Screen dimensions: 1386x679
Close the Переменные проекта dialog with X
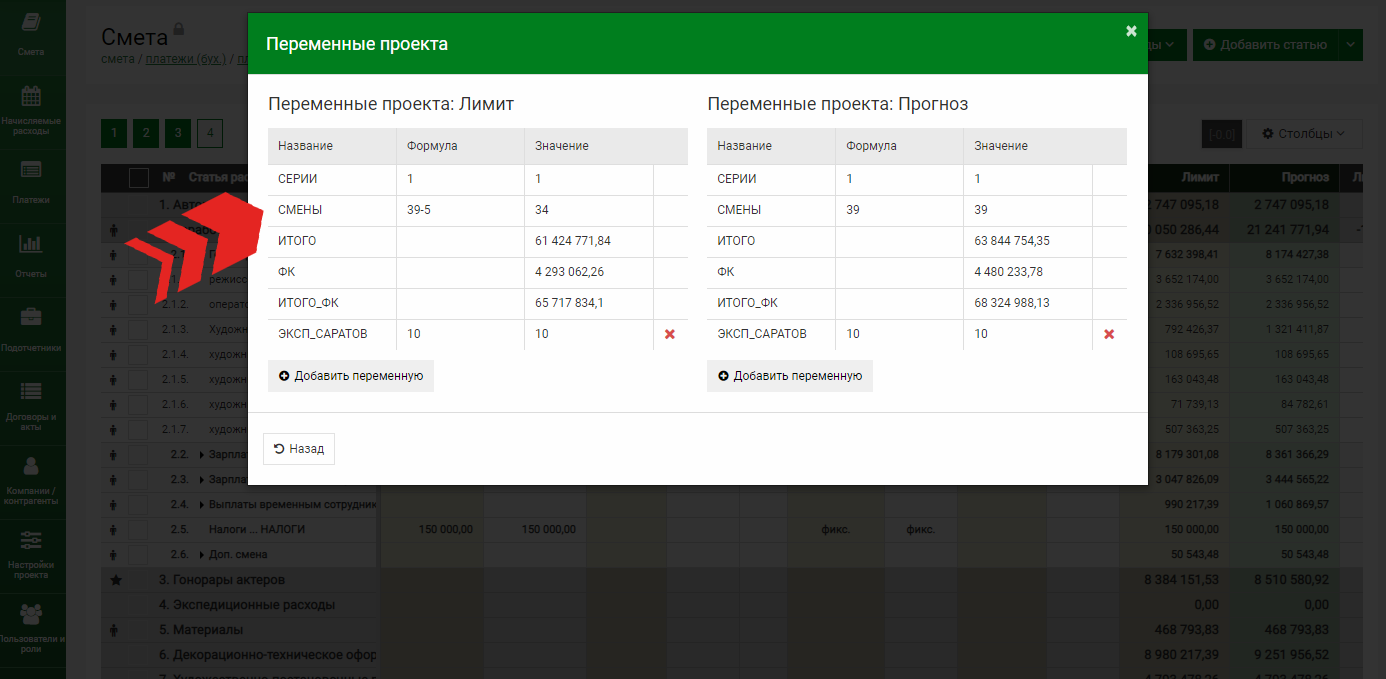pos(1131,31)
